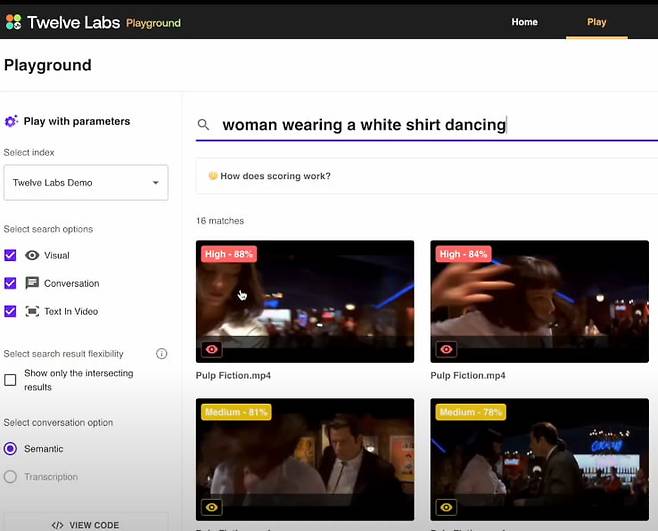
Task: Go to the Home tab
Action: tap(524, 22)
